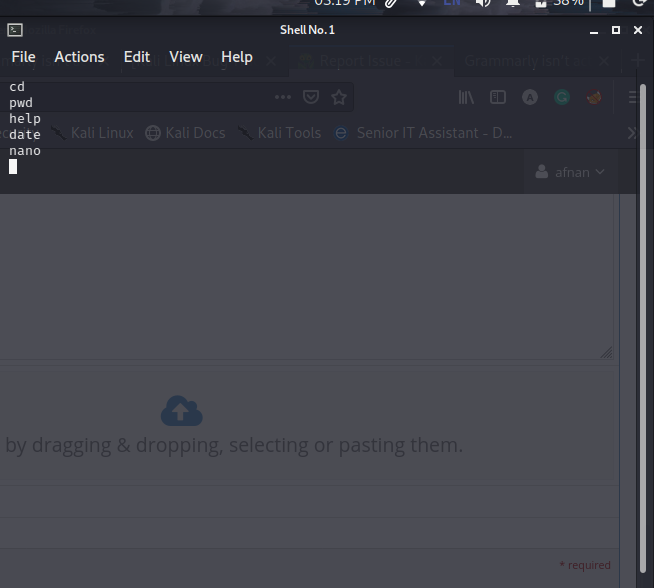Click the network status tray icon

click(422, 3)
